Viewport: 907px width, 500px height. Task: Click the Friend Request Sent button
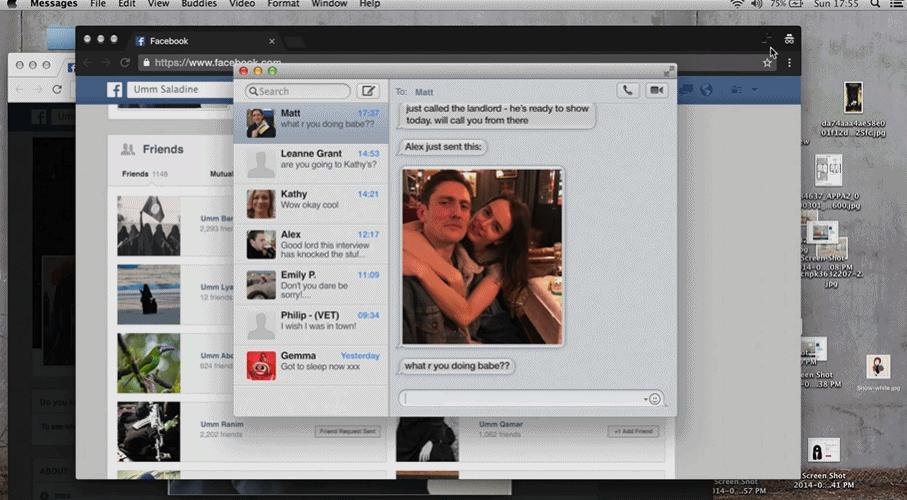tap(347, 431)
